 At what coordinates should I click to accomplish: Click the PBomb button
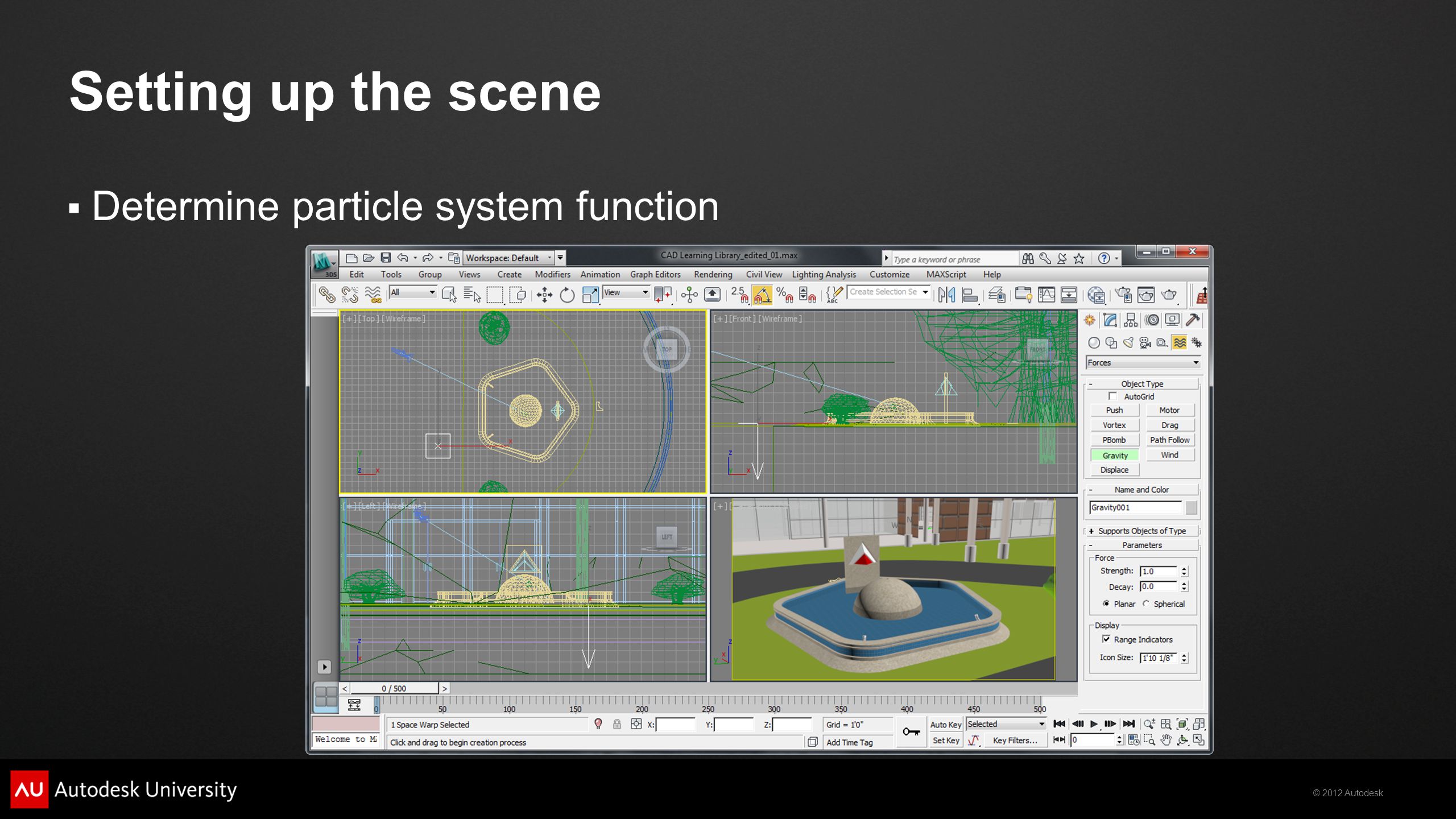coord(1114,440)
